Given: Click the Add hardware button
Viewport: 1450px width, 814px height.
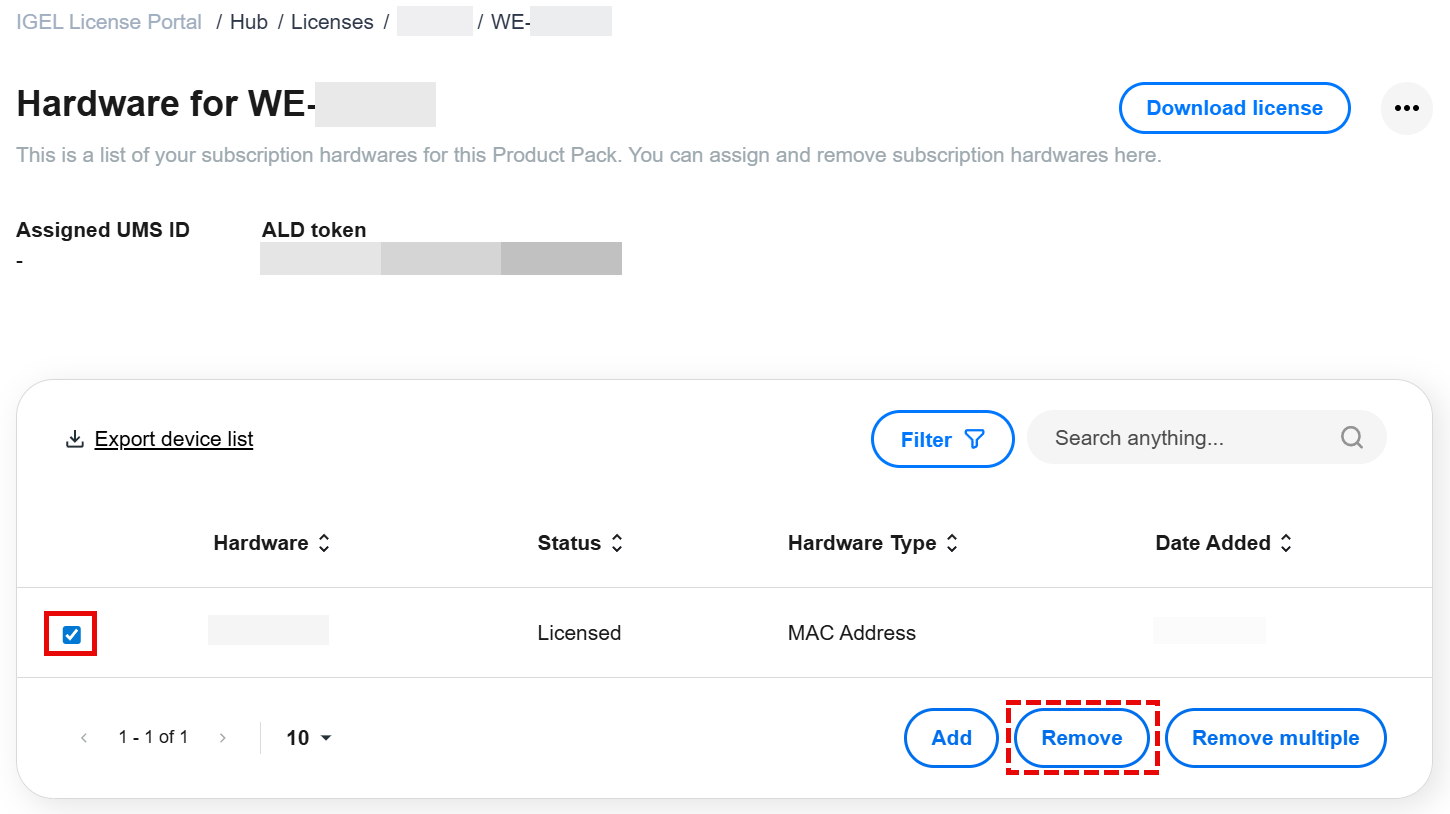Looking at the screenshot, I should [951, 738].
